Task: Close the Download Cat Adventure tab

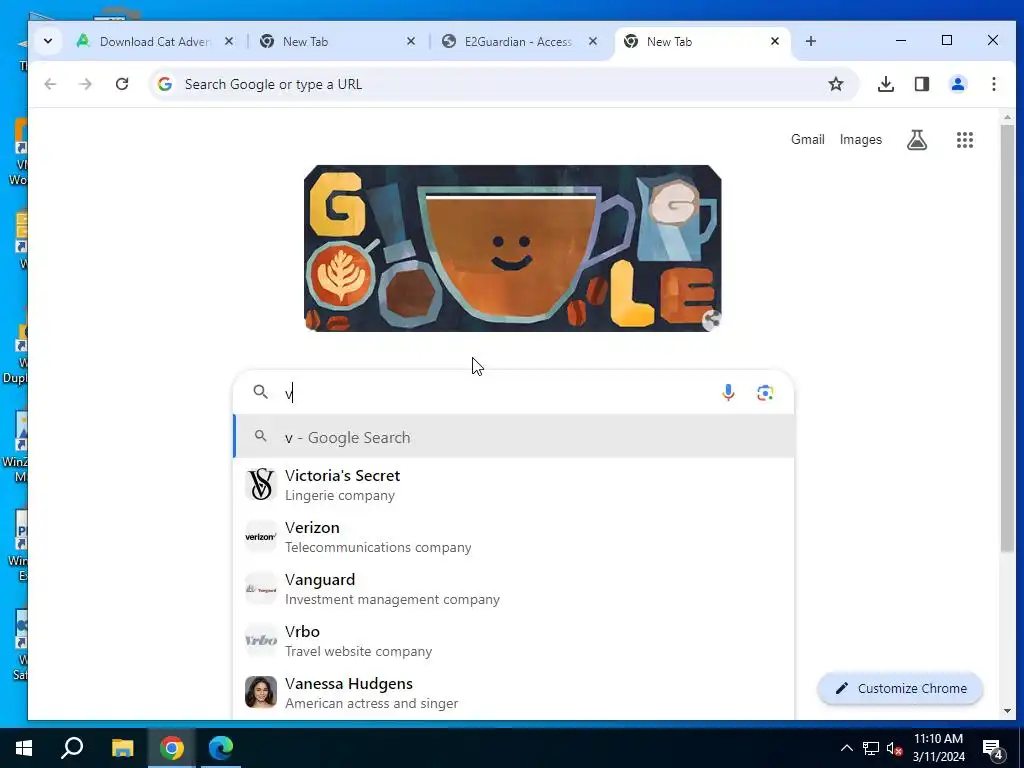Action: [x=229, y=41]
